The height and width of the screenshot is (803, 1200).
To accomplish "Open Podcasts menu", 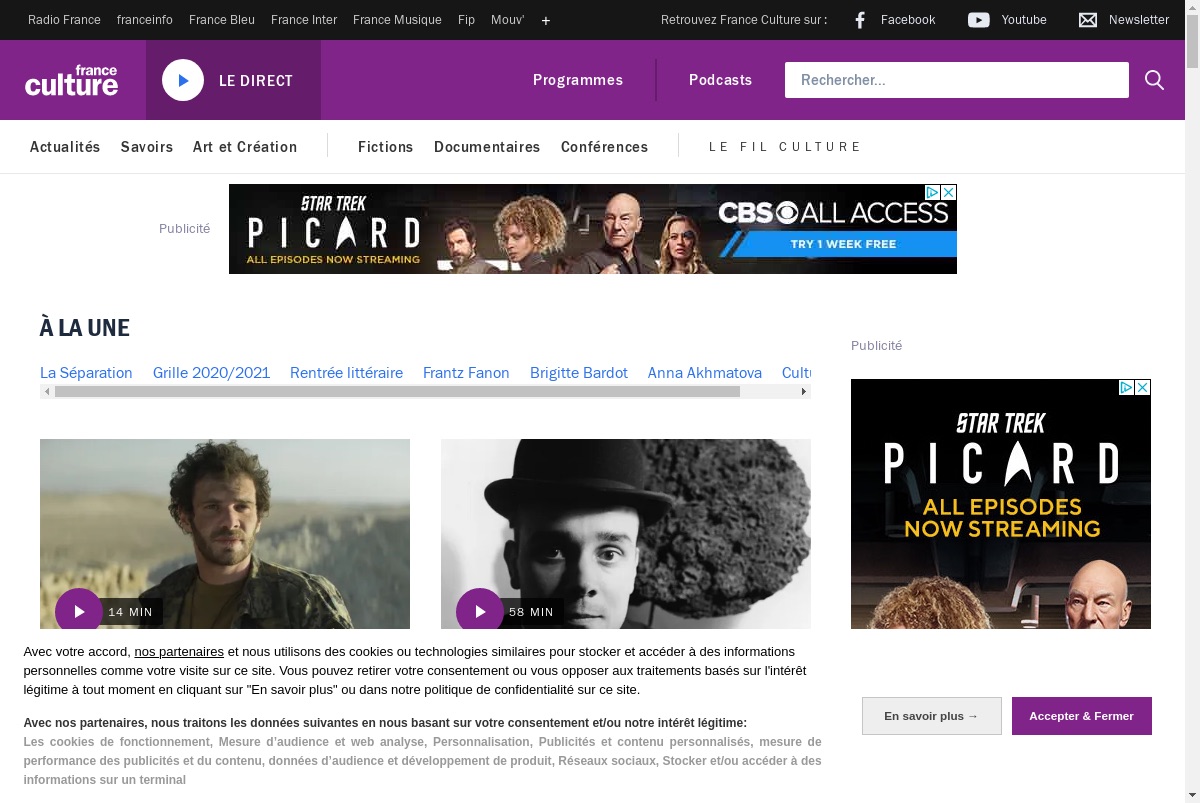I will (x=720, y=80).
